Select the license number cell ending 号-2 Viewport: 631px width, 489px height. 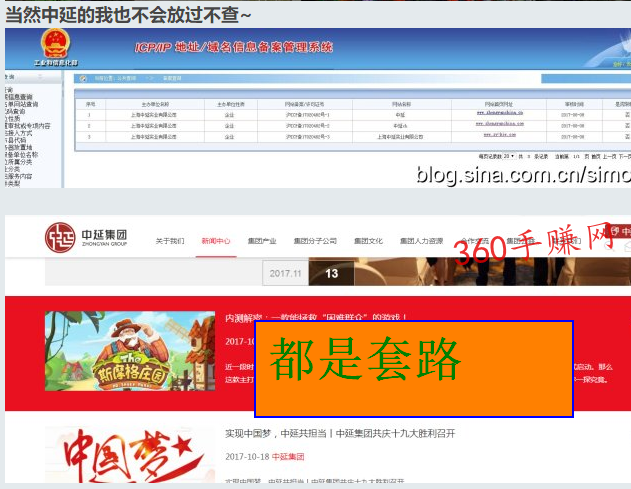pyautogui.click(x=307, y=126)
